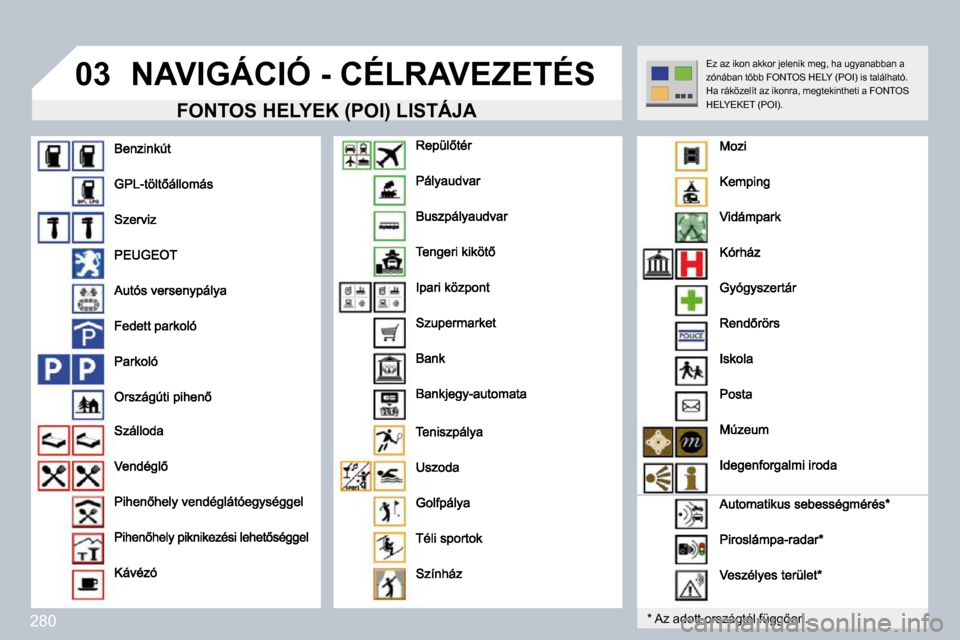Screen dimensions: 960x640
Task: Click the Iskola school children icon
Action: click(x=691, y=371)
